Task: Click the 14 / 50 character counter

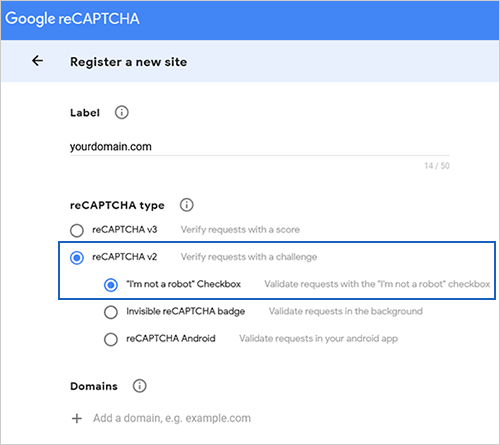Action: [437, 166]
